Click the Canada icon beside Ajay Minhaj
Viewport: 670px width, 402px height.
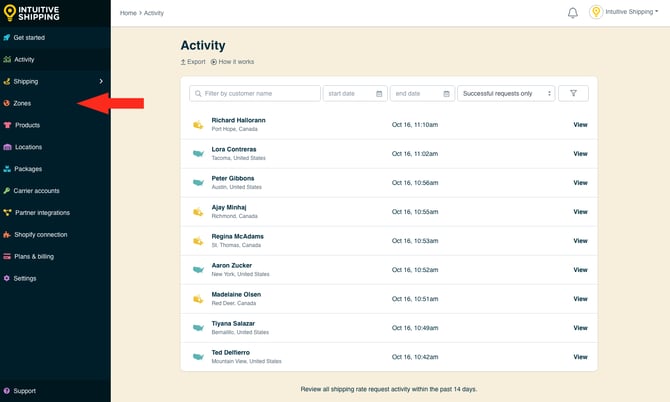coord(198,212)
